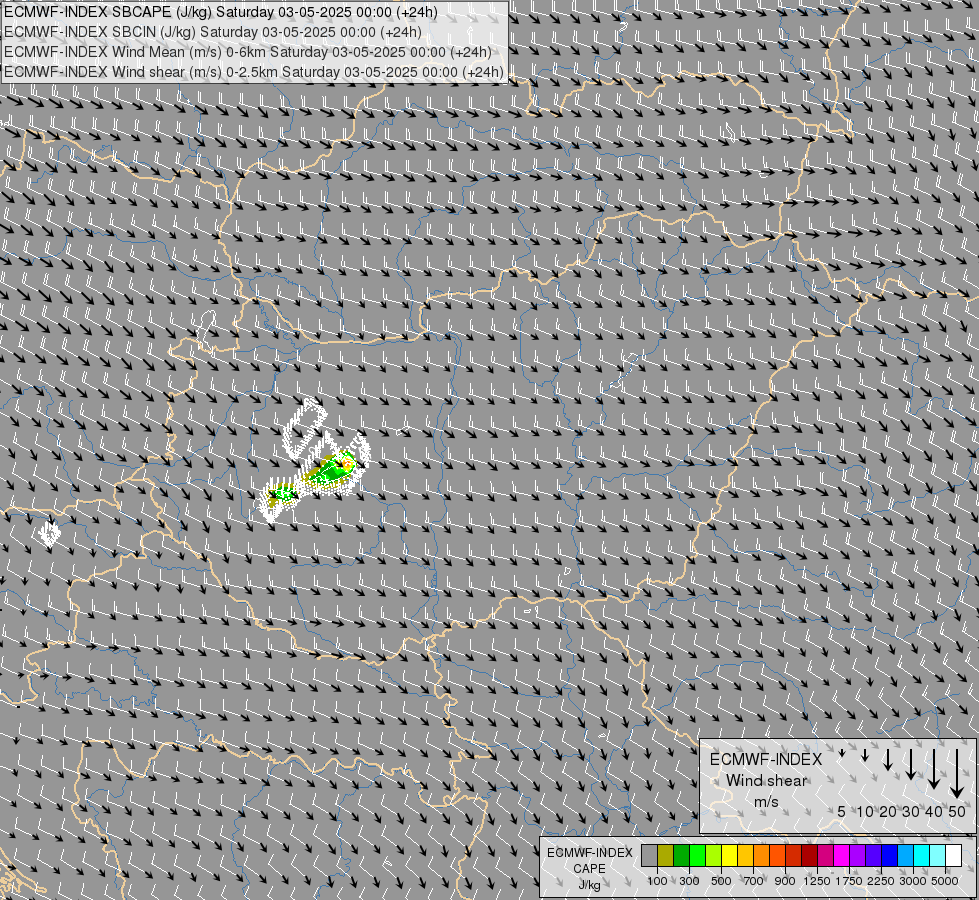Select the dark red swatch left of 1250
The height and width of the screenshot is (900, 979).
(810, 856)
